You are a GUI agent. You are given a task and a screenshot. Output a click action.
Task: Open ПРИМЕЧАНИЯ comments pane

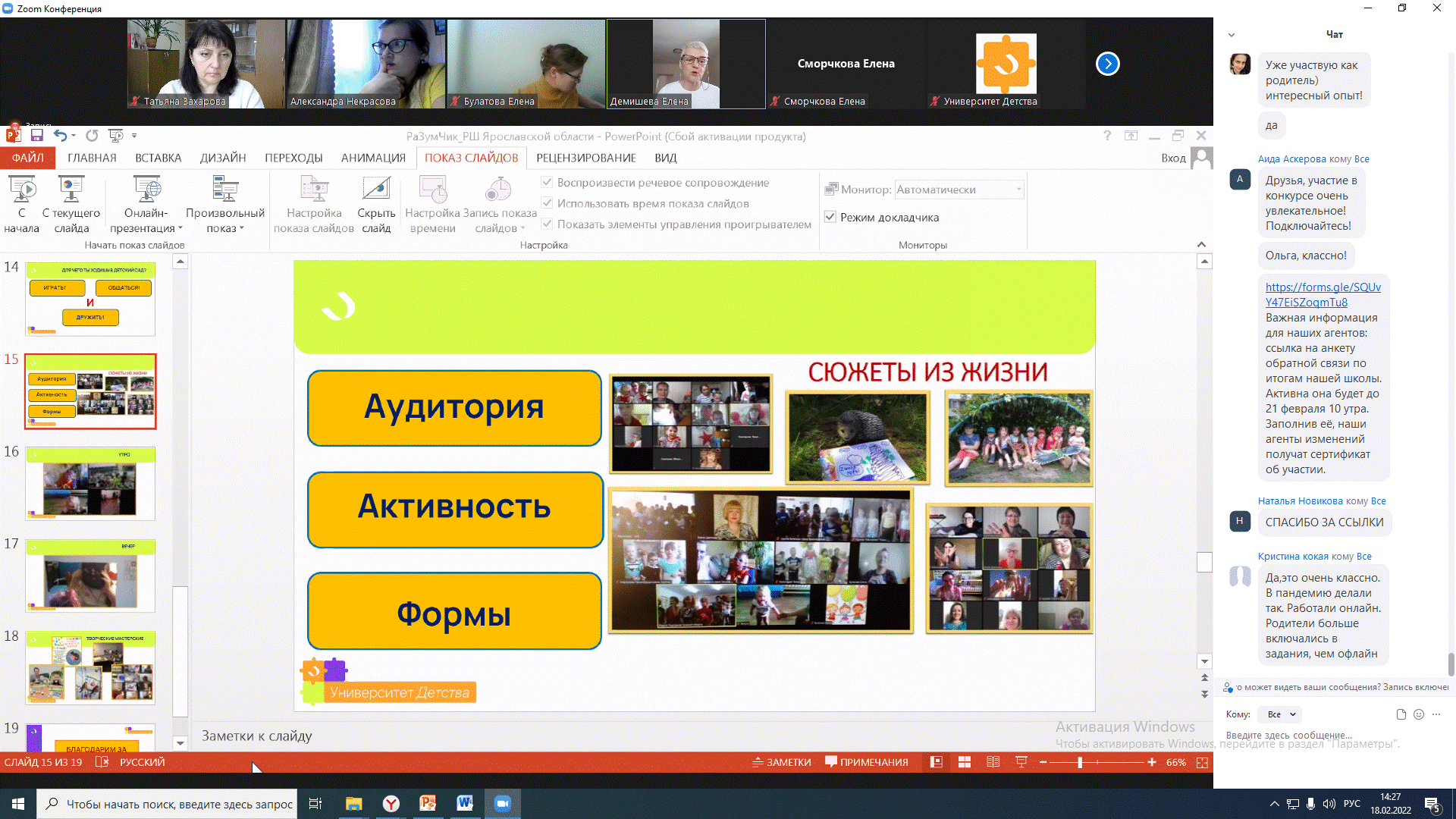pos(866,762)
